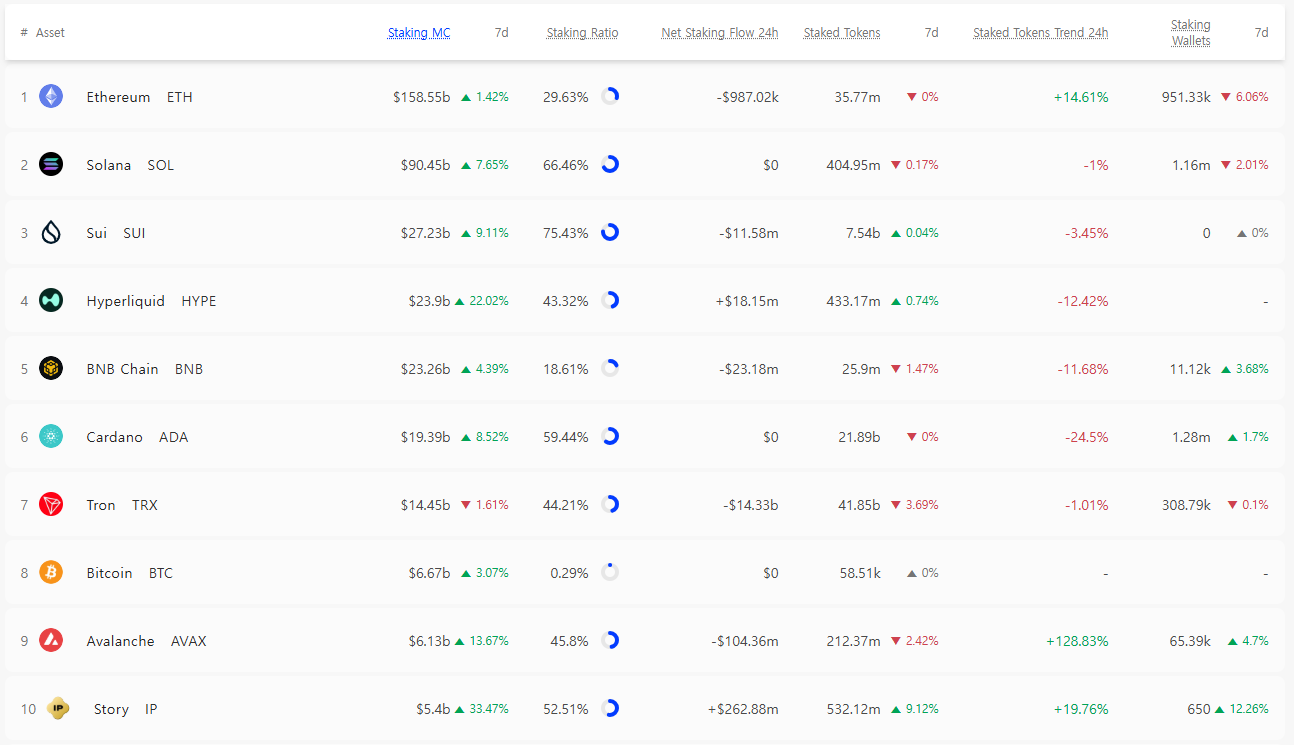Screen dimensions: 1294x745
Task: Click the Story IP coin logo
Action: pos(58,708)
